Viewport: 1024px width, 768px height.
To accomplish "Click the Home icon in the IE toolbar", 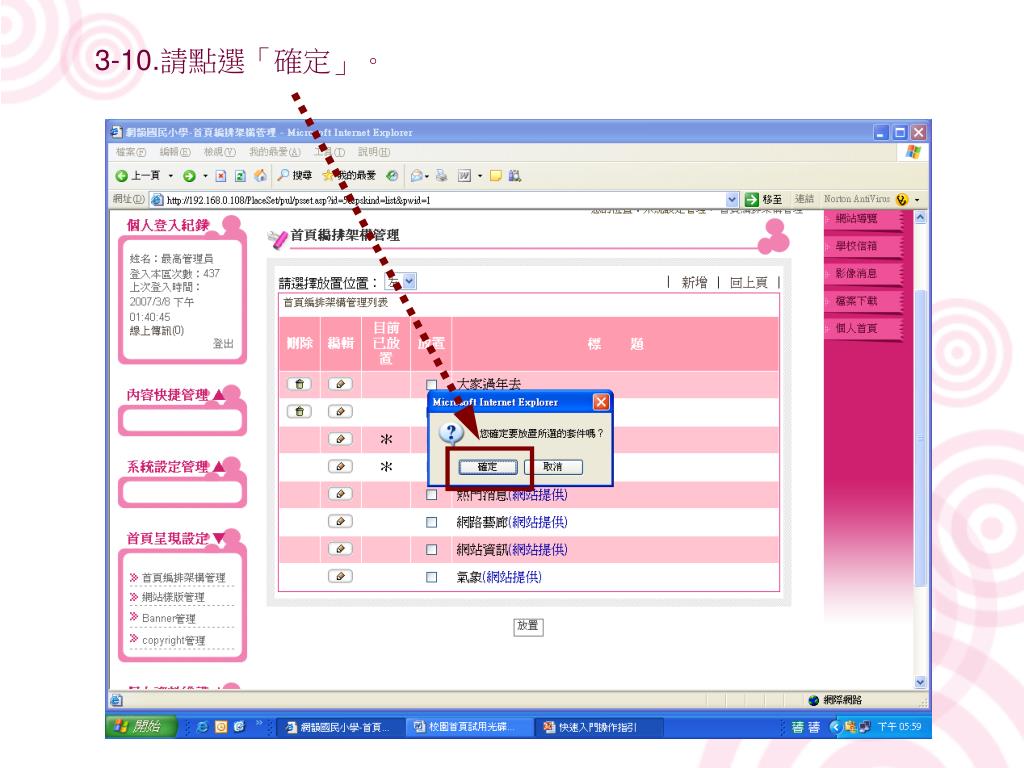I will pos(260,176).
